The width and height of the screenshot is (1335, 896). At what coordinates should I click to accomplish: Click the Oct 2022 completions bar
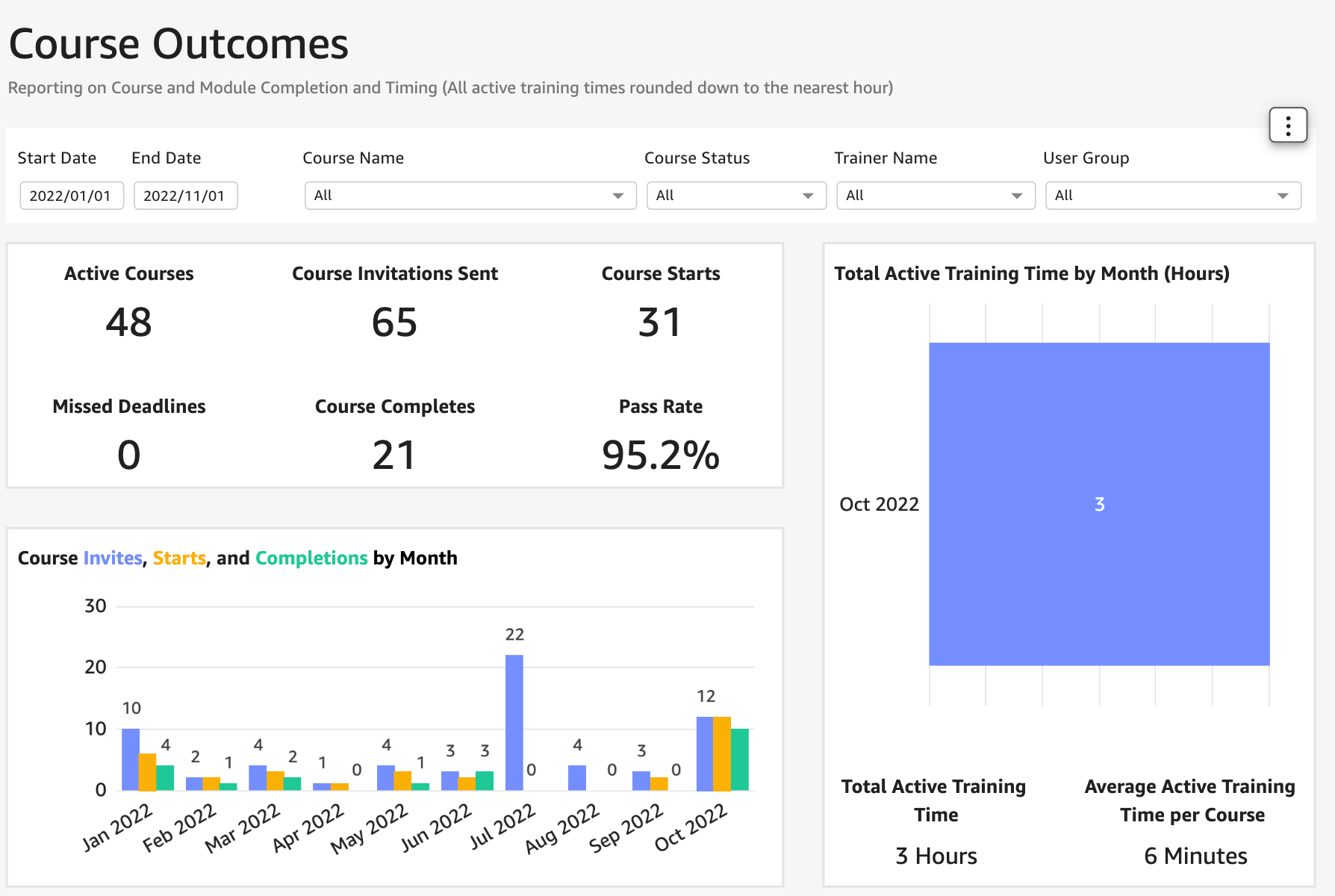tap(739, 758)
